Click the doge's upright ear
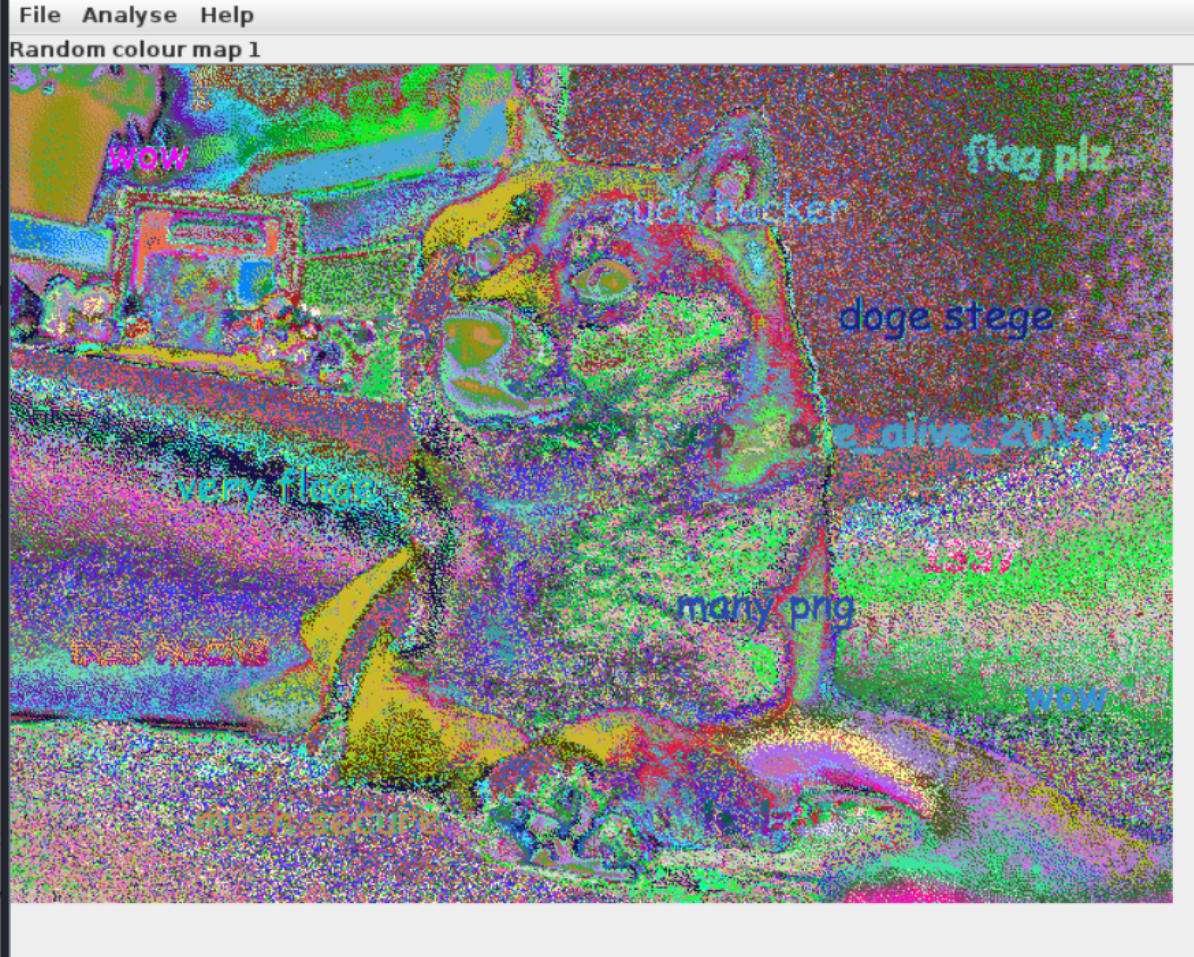The image size is (1194, 957). click(723, 165)
